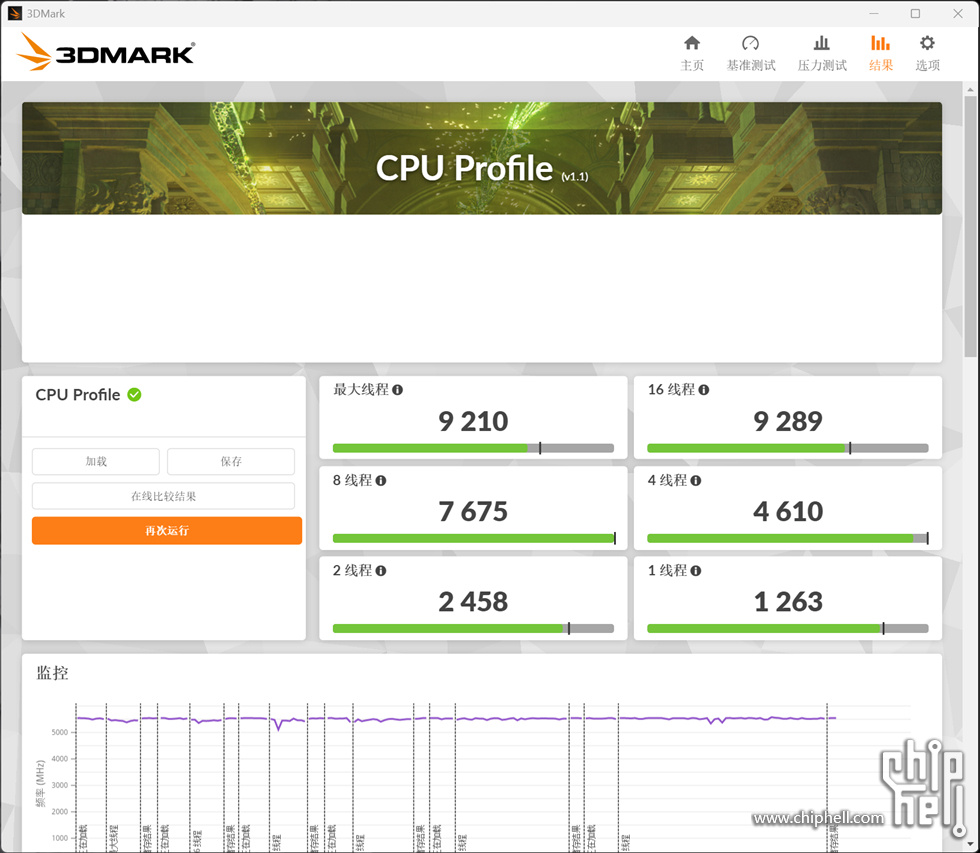Screen dimensions: 980x853
Task: Click the 9 210 max threads score
Action: [x=473, y=421]
